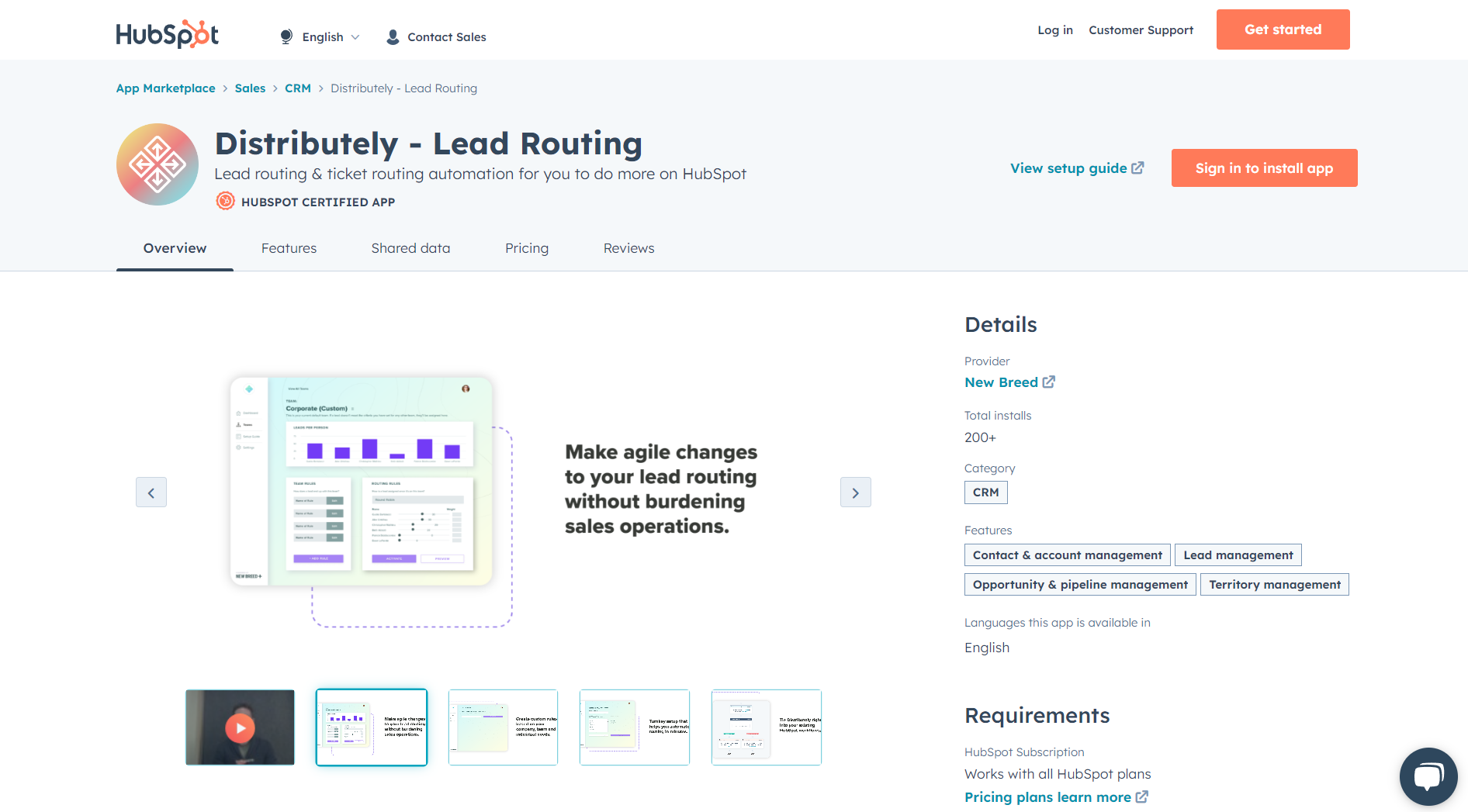
Task: Open the CRM breadcrumb link
Action: (x=298, y=88)
